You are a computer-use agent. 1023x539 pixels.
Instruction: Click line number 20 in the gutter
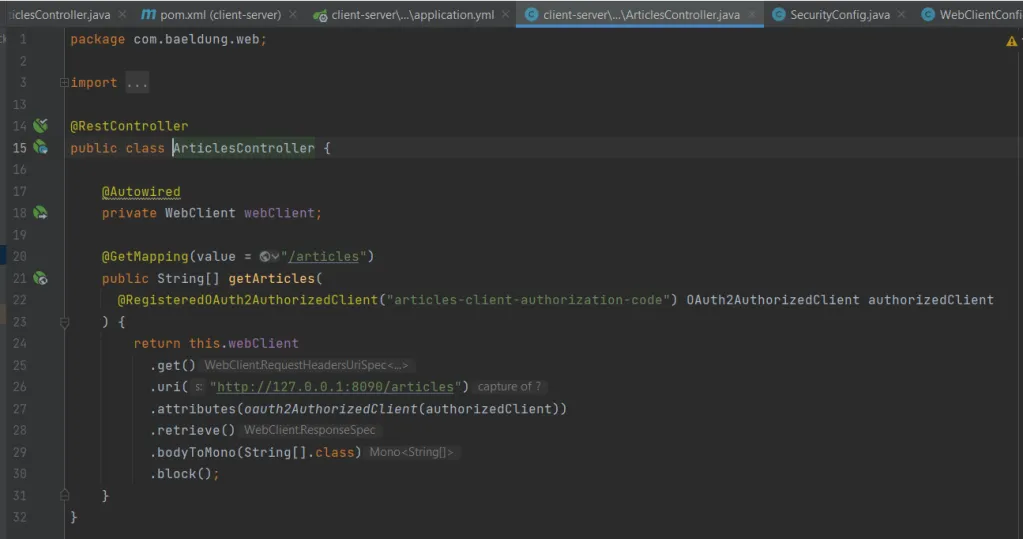(20, 256)
